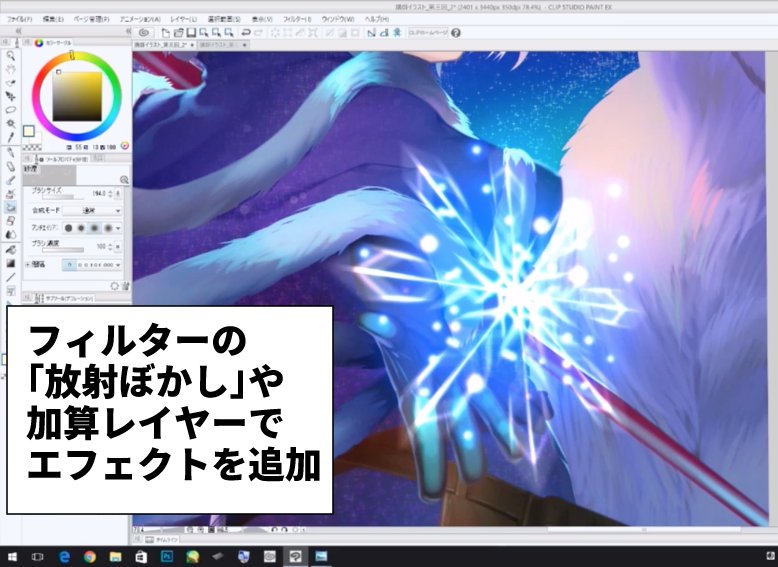Select the transparent color checker swatch
The width and height of the screenshot is (778, 567).
click(x=32, y=148)
